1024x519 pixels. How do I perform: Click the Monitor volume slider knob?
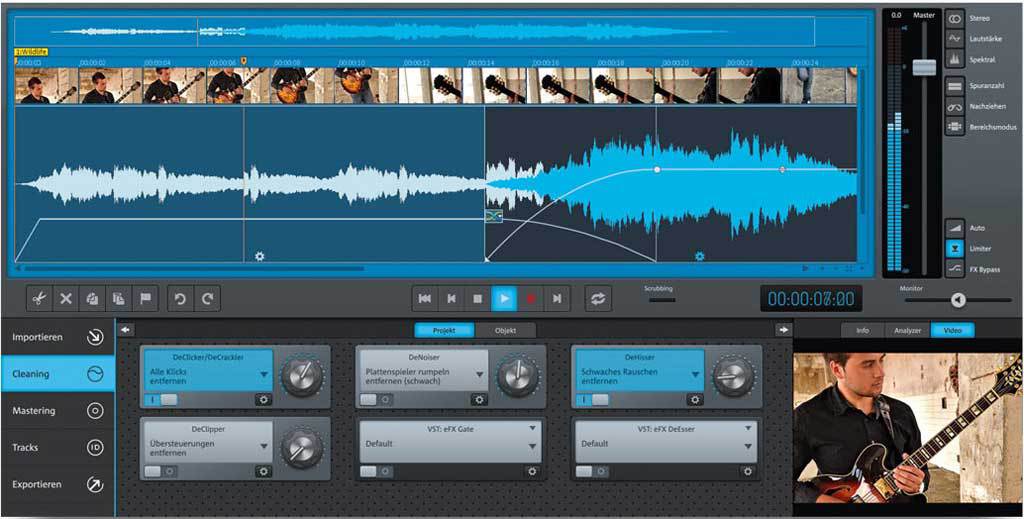click(x=957, y=300)
